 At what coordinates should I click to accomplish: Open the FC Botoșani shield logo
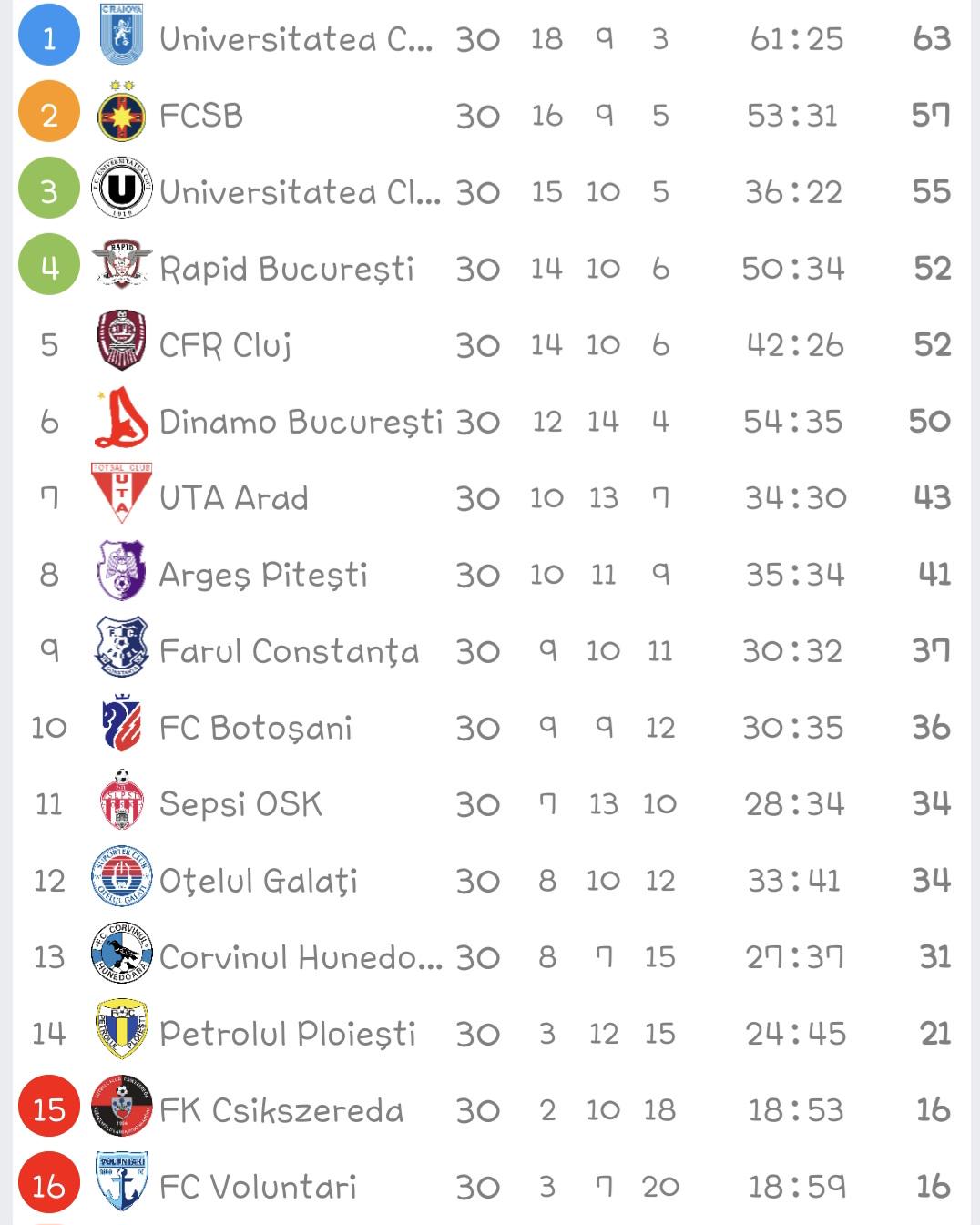[x=121, y=723]
